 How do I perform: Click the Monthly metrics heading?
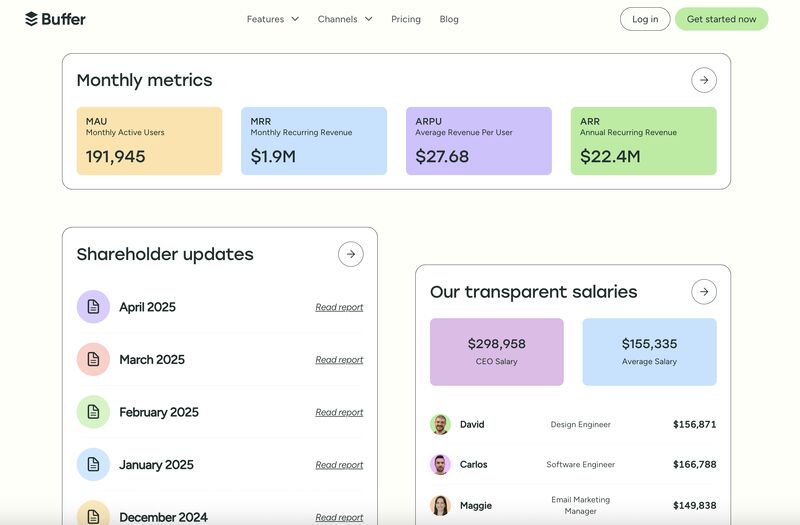[x=144, y=80]
